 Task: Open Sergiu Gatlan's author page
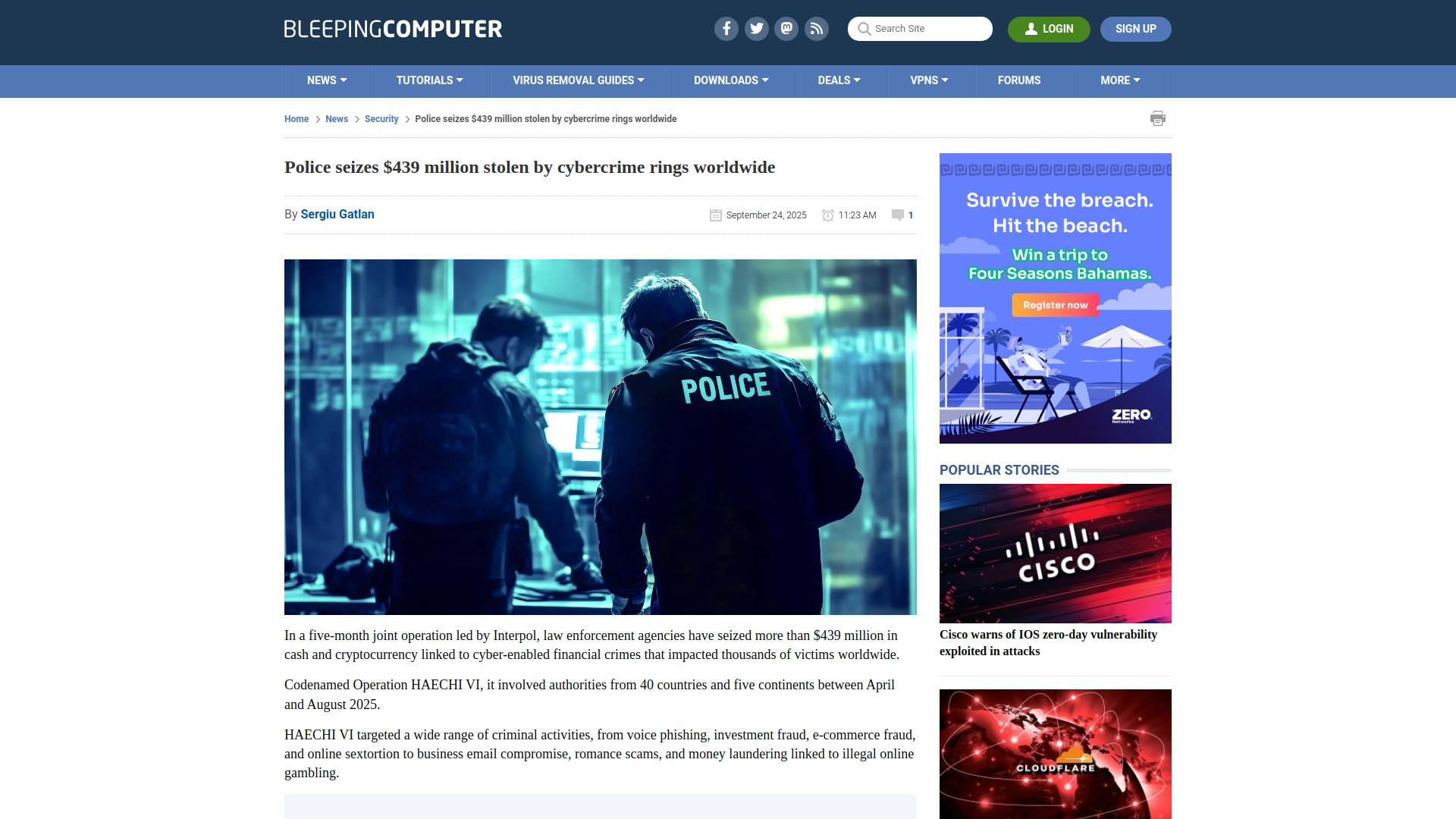(337, 215)
